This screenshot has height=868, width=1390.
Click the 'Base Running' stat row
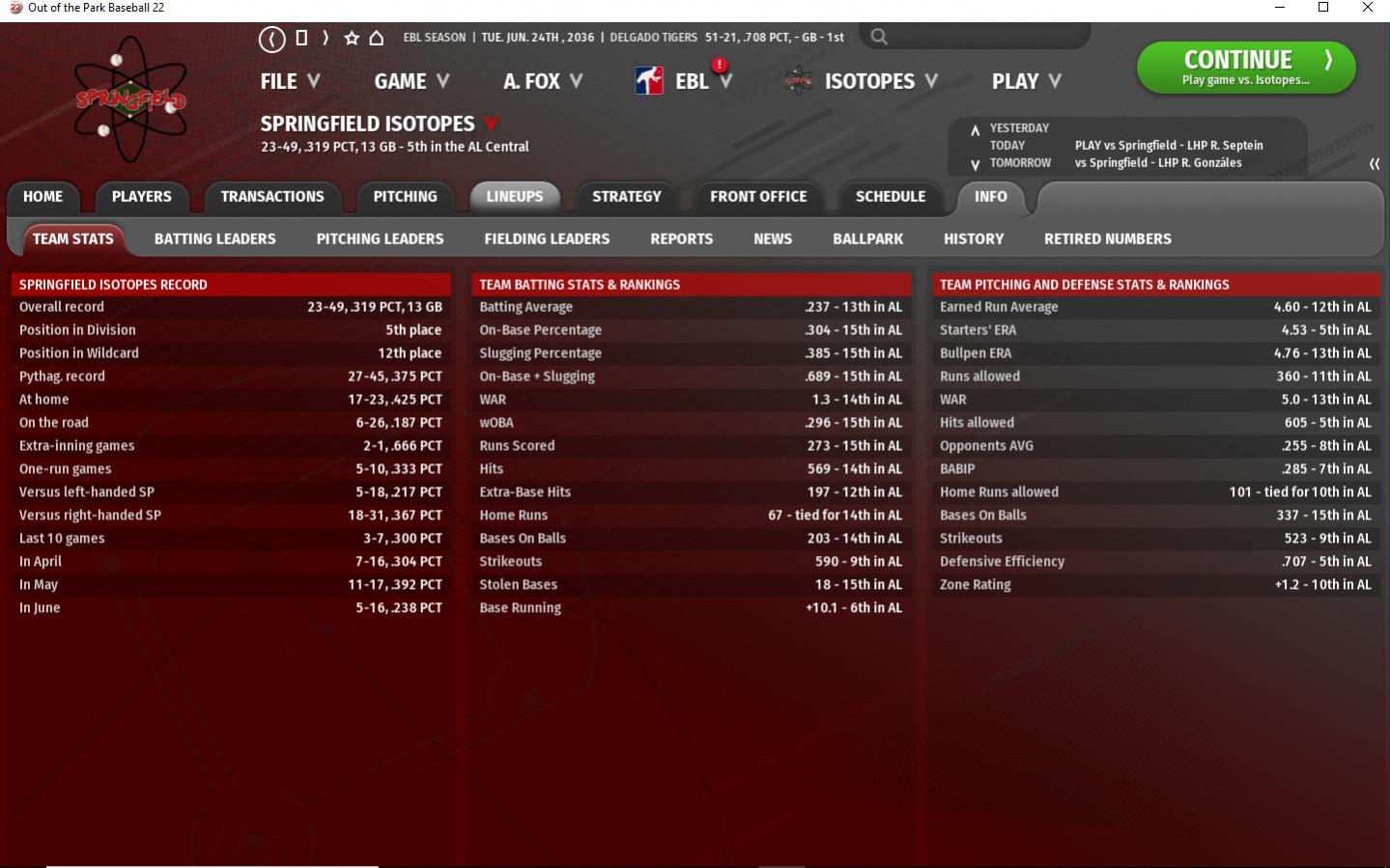pyautogui.click(x=692, y=608)
